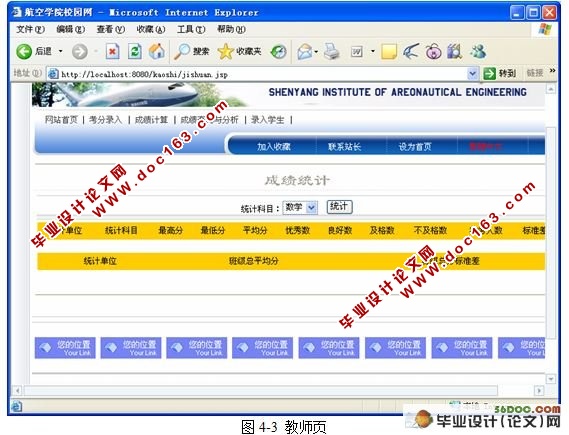569x435 pixels.
Task: Click the 最高分 column header
Action: pyautogui.click(x=171, y=230)
